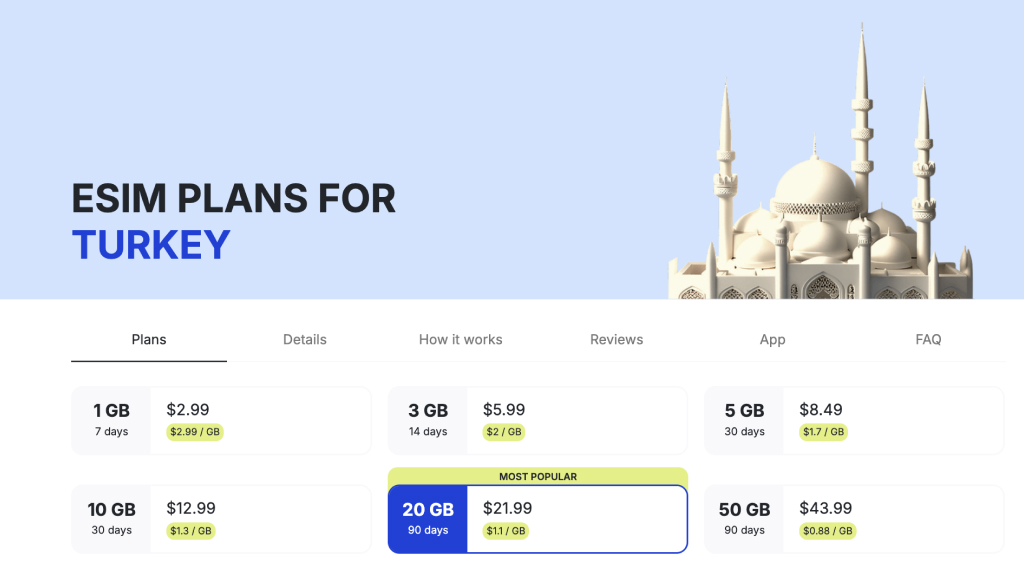Pick the 5 GB 30-day plan

click(853, 420)
